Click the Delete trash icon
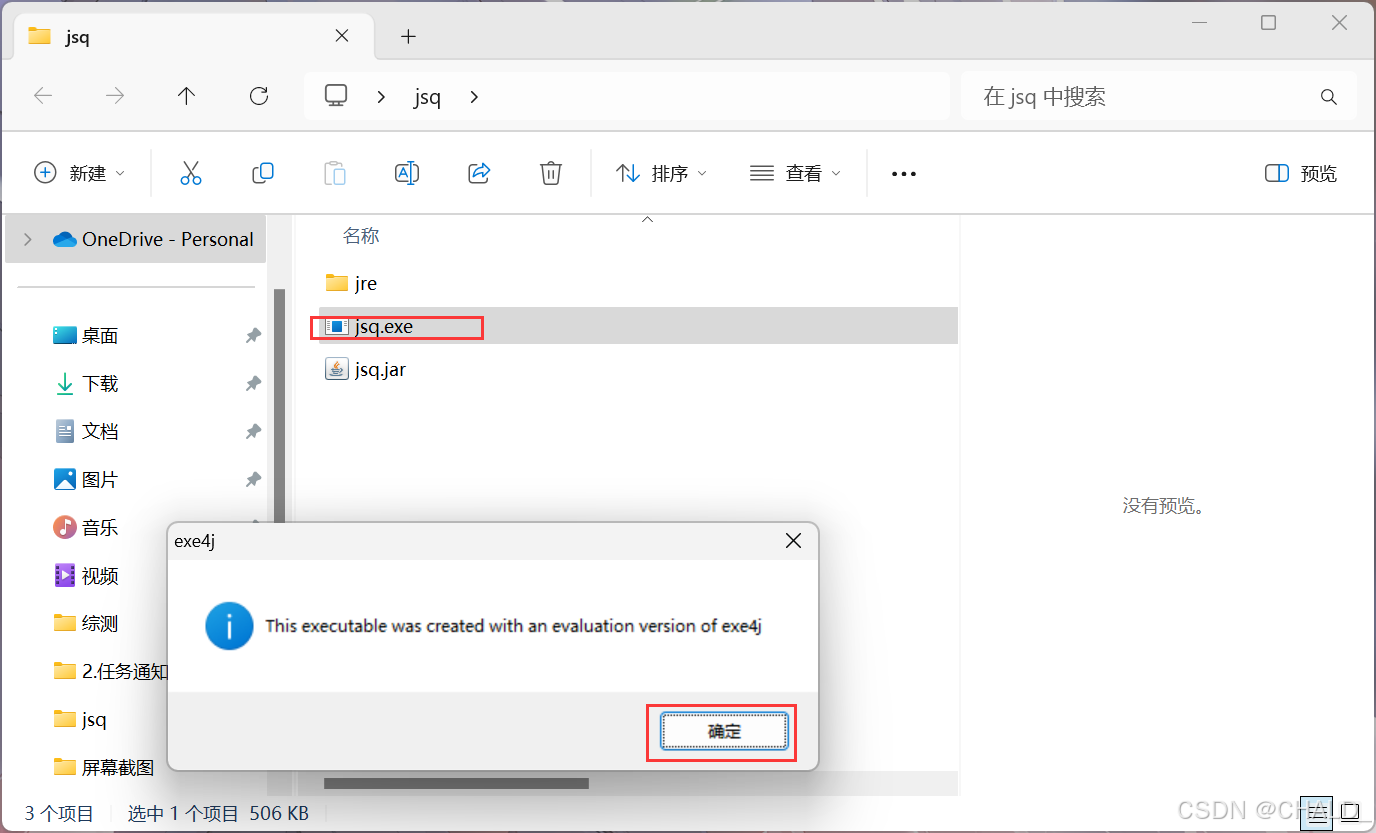The height and width of the screenshot is (833, 1376). tap(551, 172)
